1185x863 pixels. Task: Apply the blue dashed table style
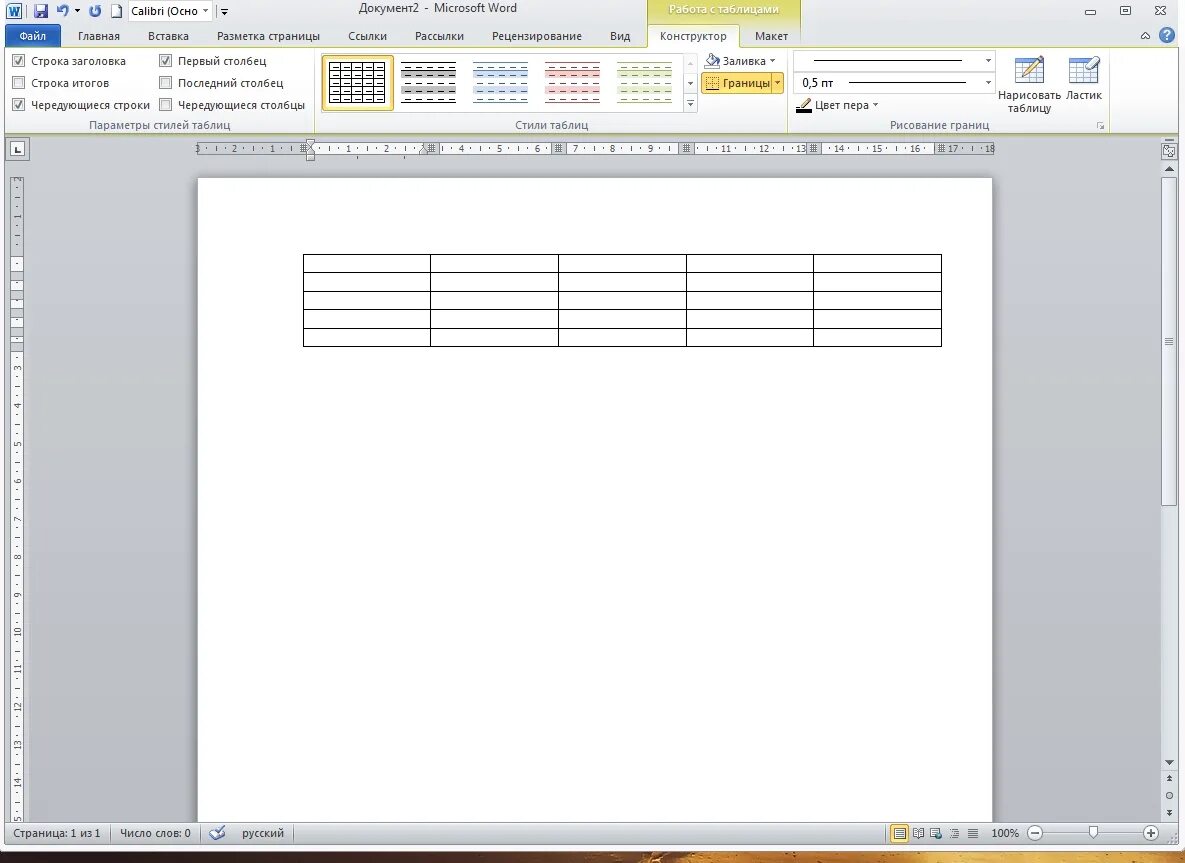click(500, 82)
